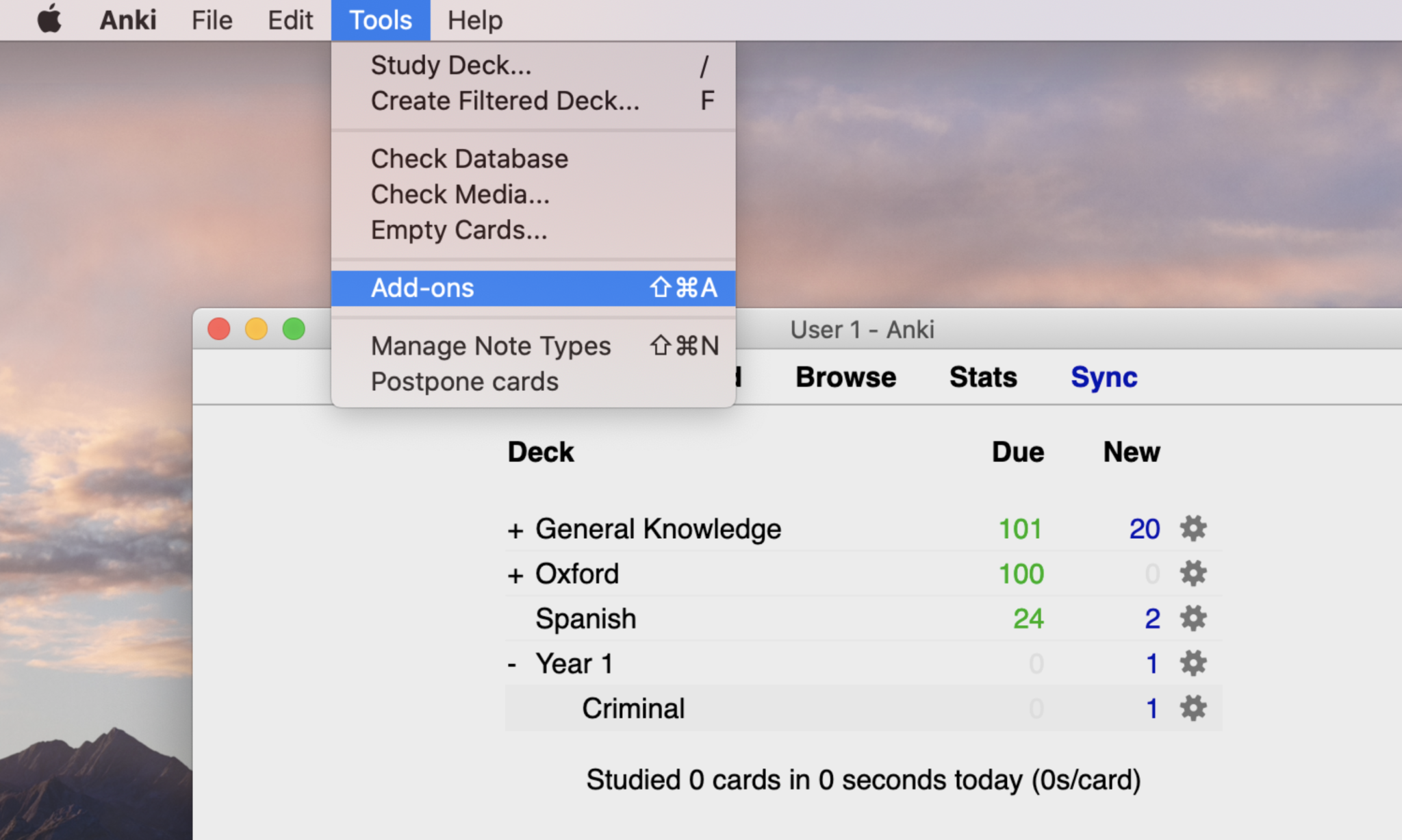
Task: Open the gear menu for General Knowledge deck
Action: click(1193, 529)
